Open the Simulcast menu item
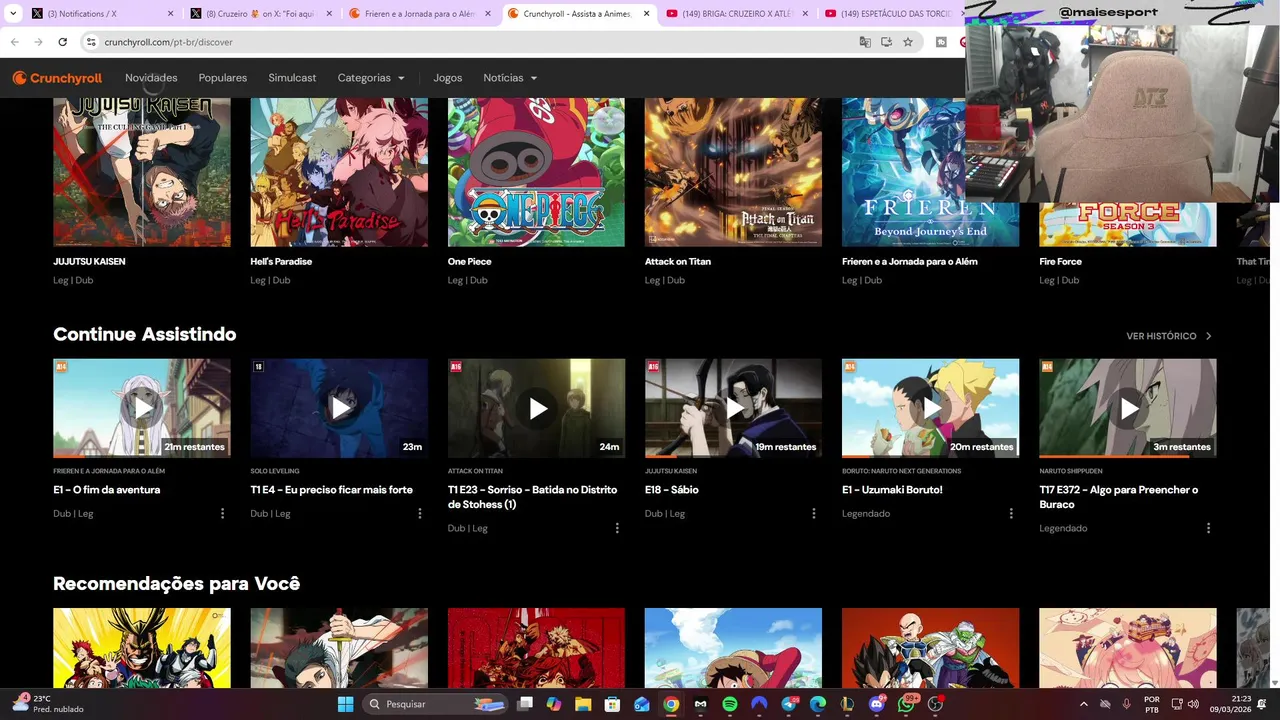The image size is (1280, 720). (x=292, y=78)
